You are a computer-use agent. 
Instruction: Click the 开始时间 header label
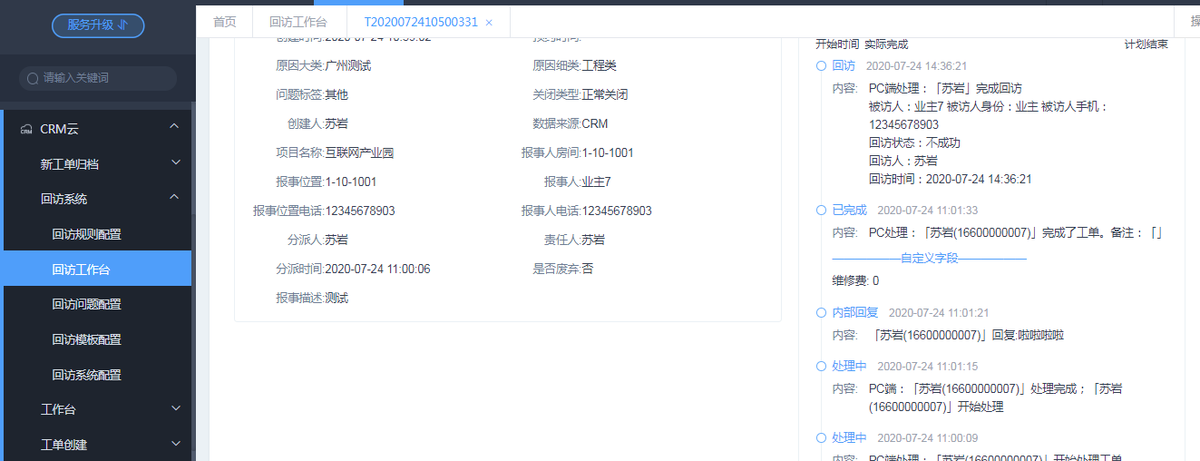tap(837, 44)
